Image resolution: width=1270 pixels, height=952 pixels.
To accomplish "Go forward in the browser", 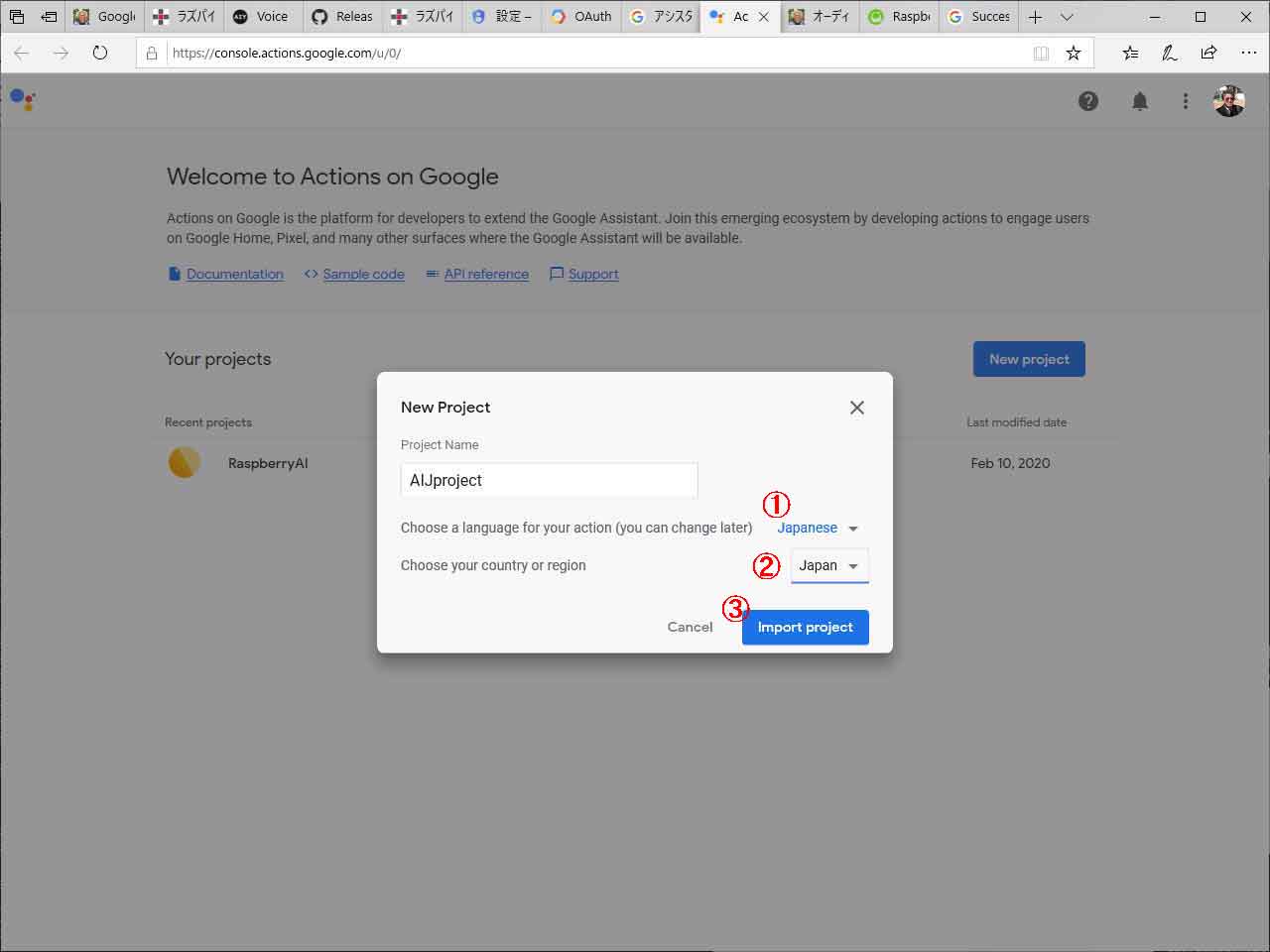I will tap(61, 53).
